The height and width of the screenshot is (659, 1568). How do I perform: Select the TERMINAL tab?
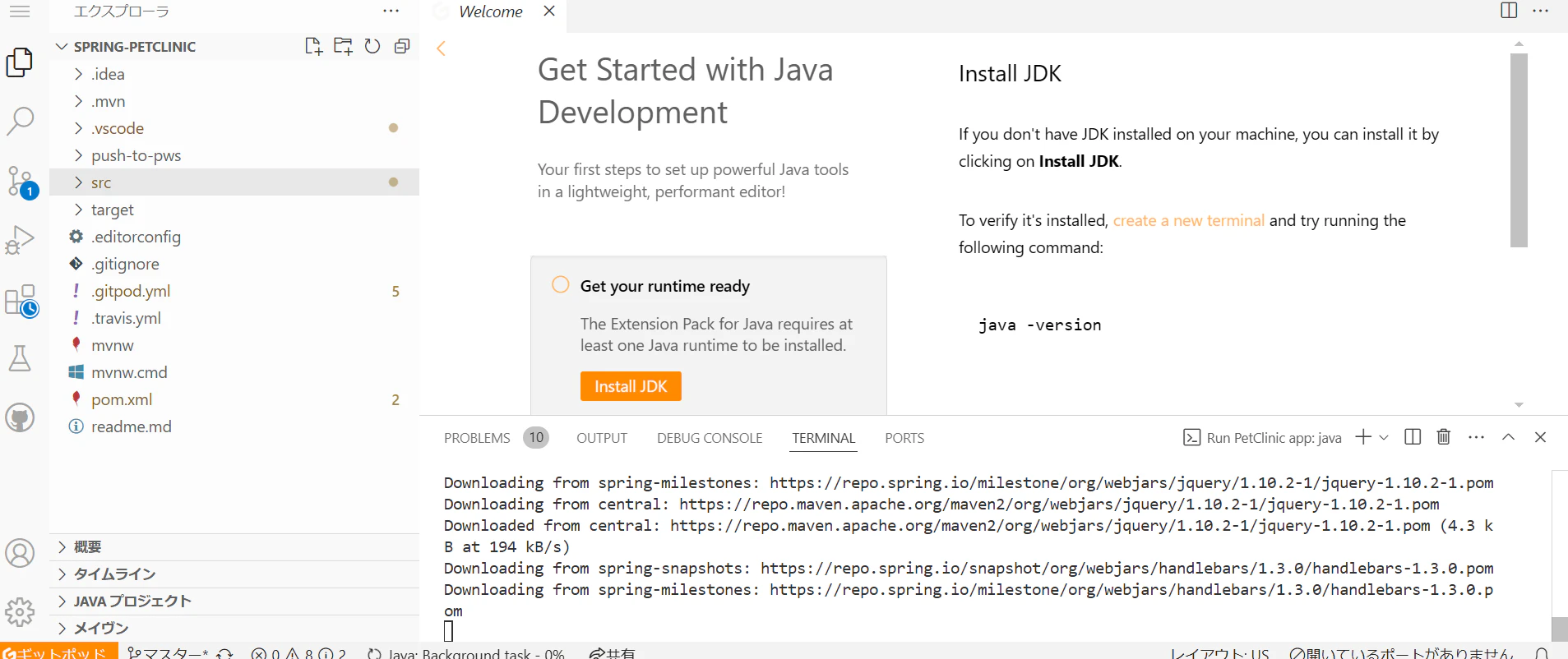(824, 438)
